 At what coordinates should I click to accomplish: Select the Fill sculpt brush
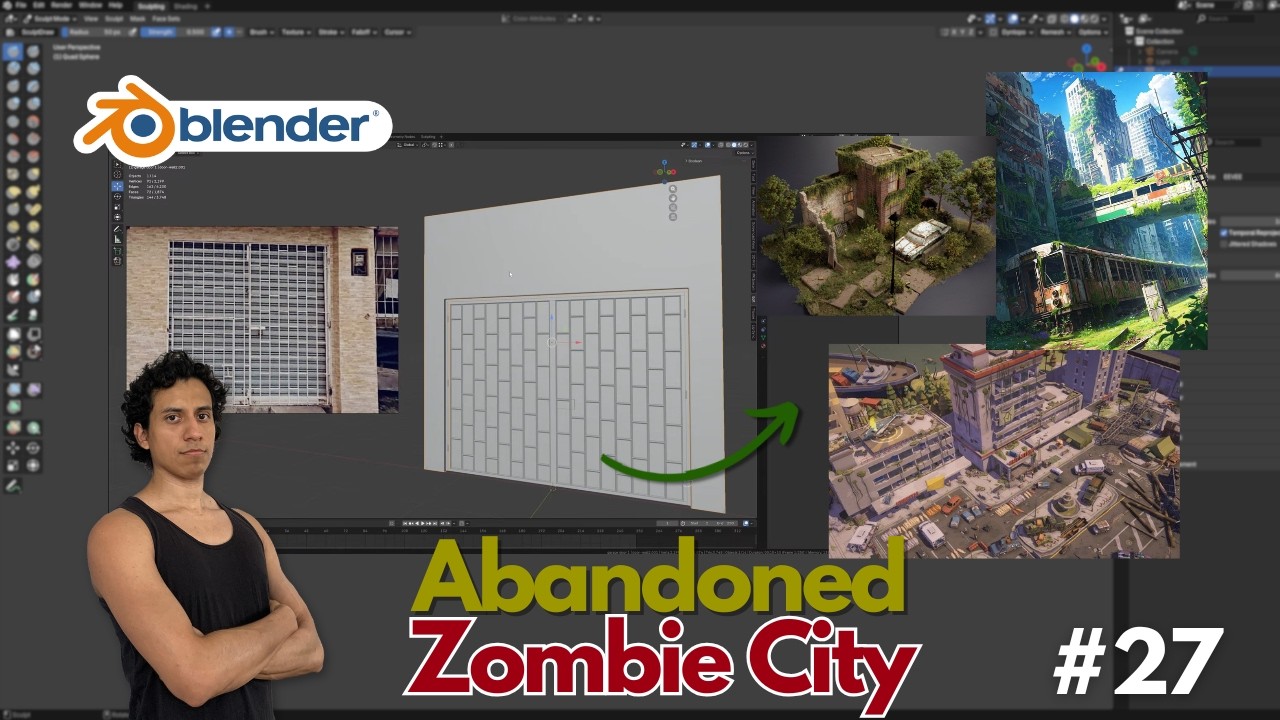pyautogui.click(x=33, y=138)
